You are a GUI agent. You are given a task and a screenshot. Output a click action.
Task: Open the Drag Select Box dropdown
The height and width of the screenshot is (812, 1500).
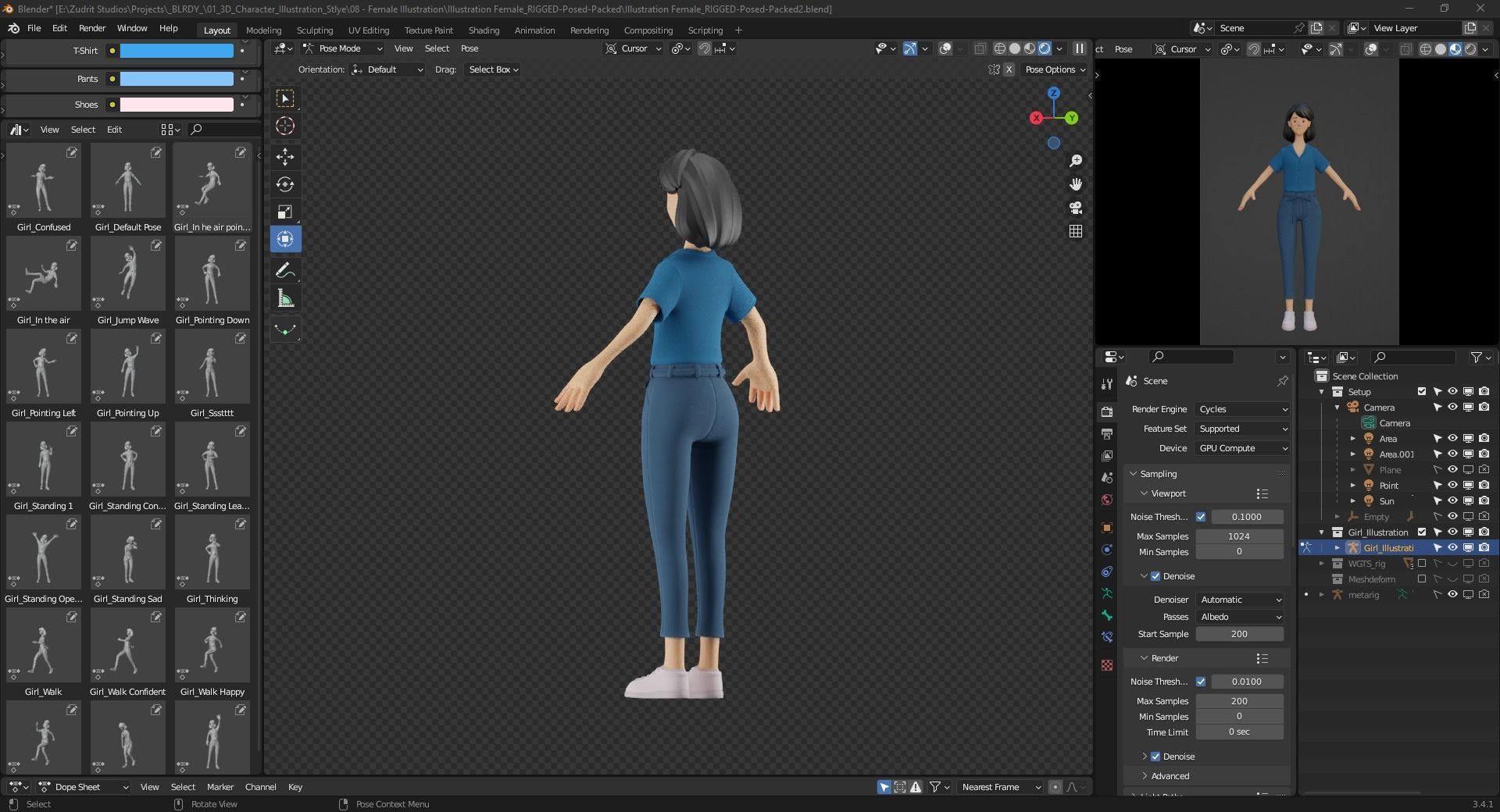coord(492,69)
